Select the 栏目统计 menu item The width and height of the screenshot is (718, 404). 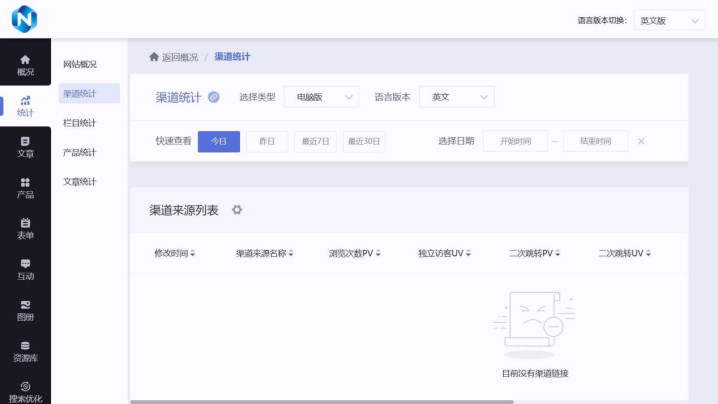point(80,123)
